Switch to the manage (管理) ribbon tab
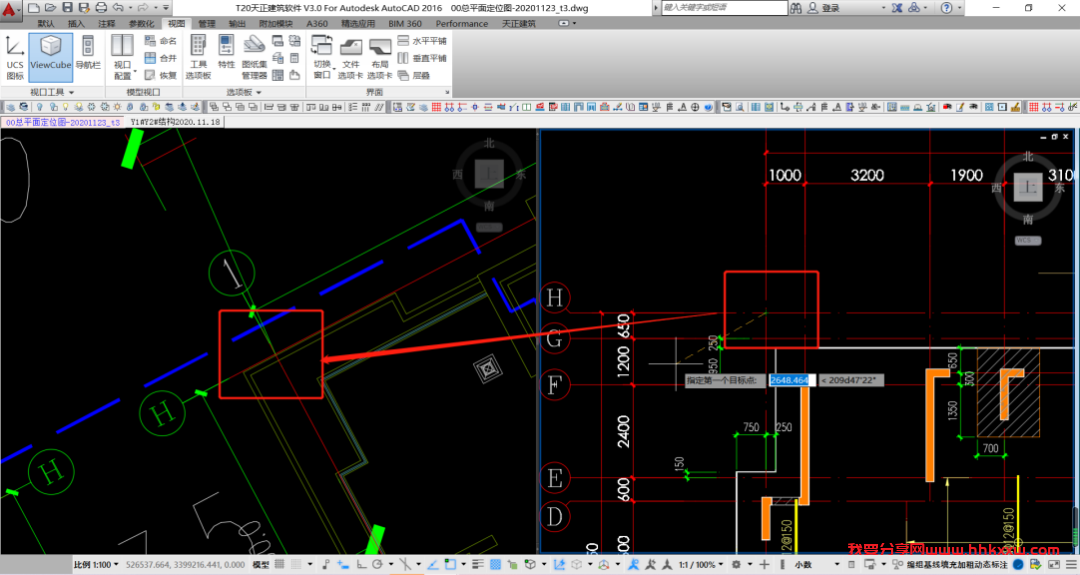Image resolution: width=1080 pixels, height=575 pixels. click(207, 23)
